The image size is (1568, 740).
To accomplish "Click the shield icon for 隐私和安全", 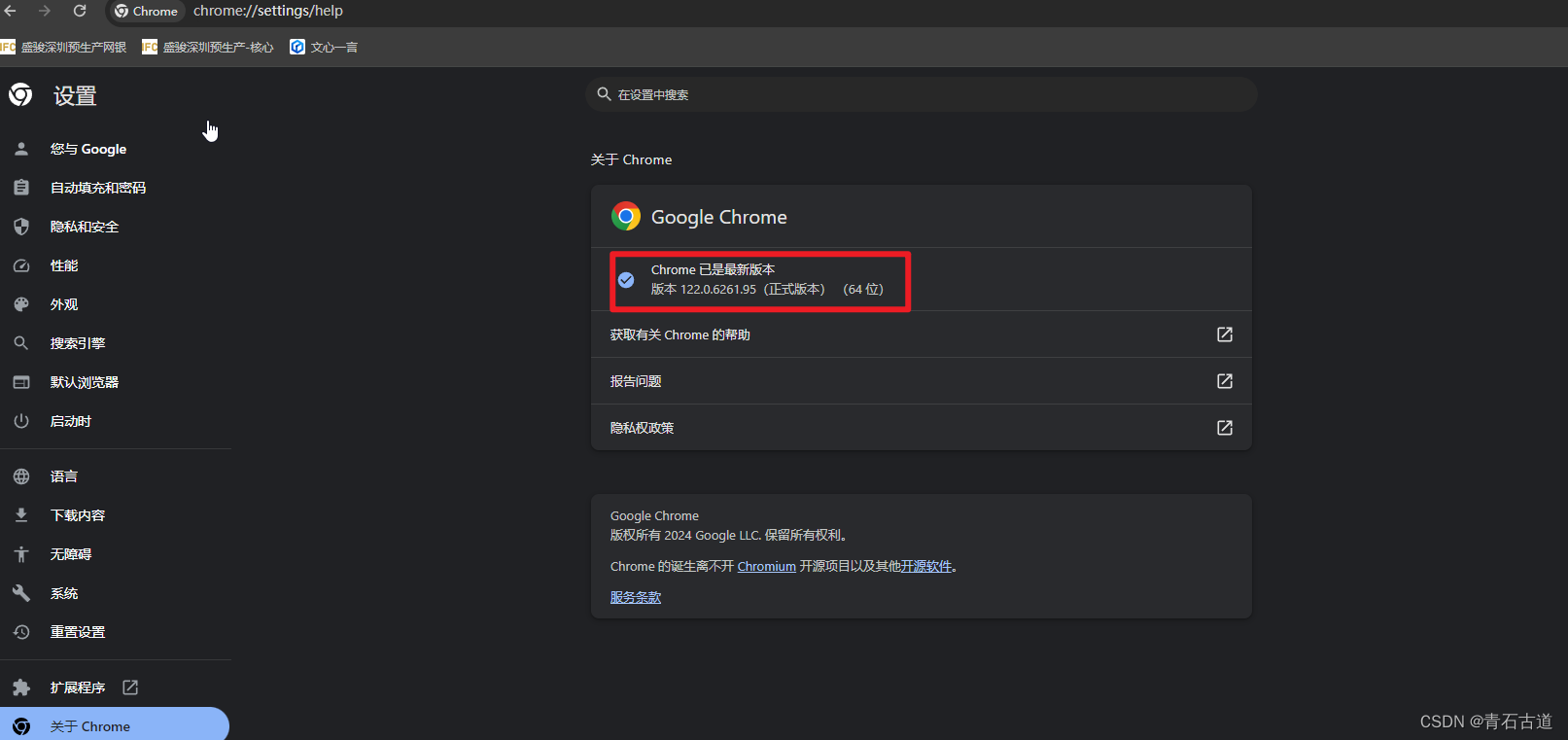I will coord(21,227).
